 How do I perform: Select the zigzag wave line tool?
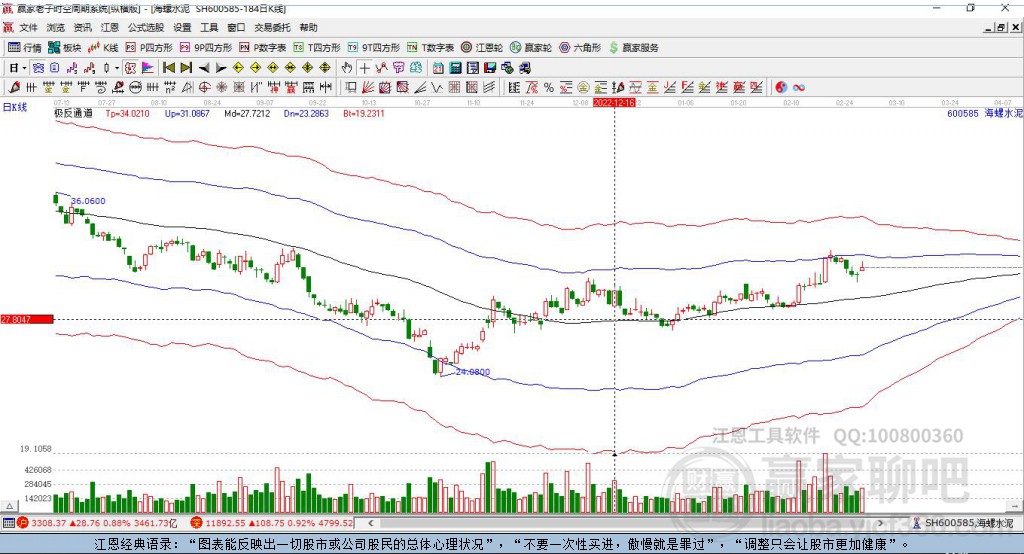click(x=437, y=88)
